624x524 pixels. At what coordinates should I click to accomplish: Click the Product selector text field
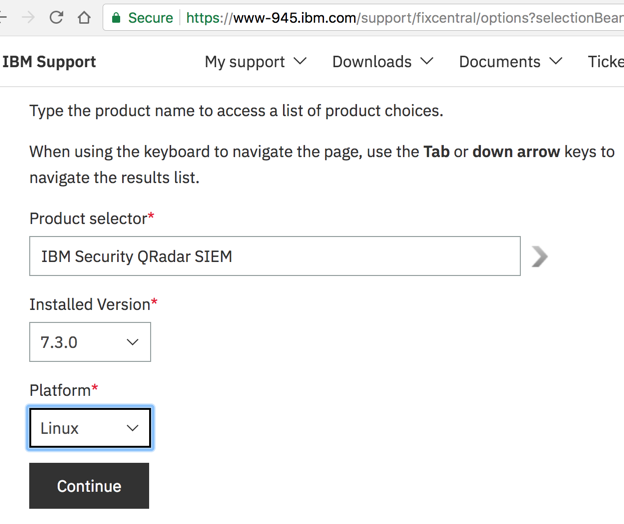275,257
